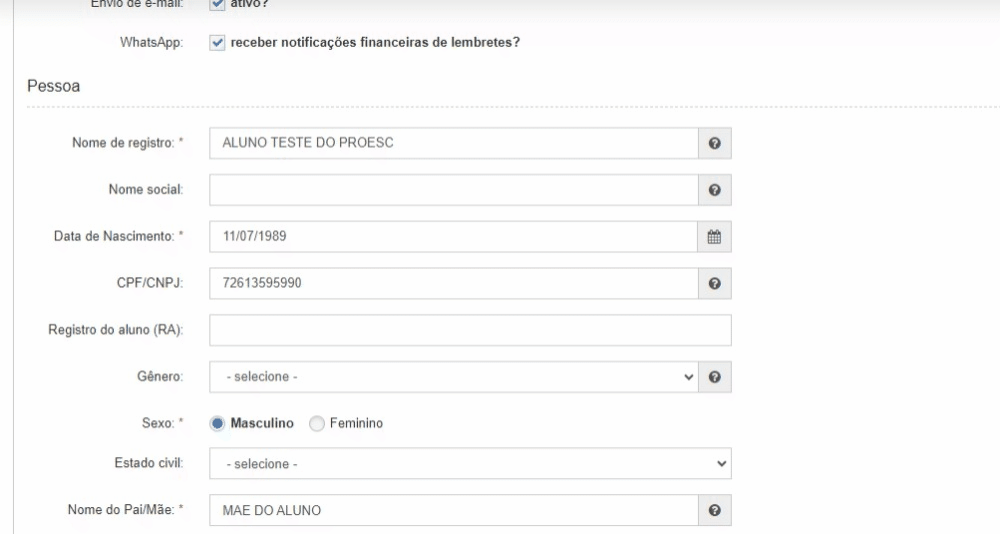Click the Data de Nascimento date field
The width and height of the screenshot is (1000, 534).
pos(453,237)
